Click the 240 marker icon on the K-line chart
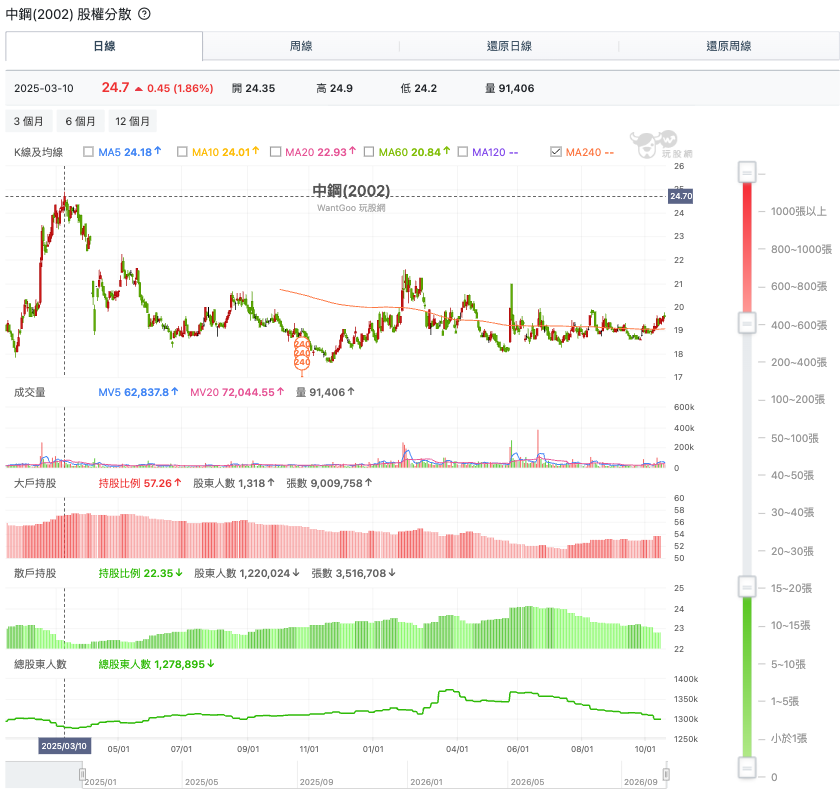840x796 pixels. coord(302,353)
